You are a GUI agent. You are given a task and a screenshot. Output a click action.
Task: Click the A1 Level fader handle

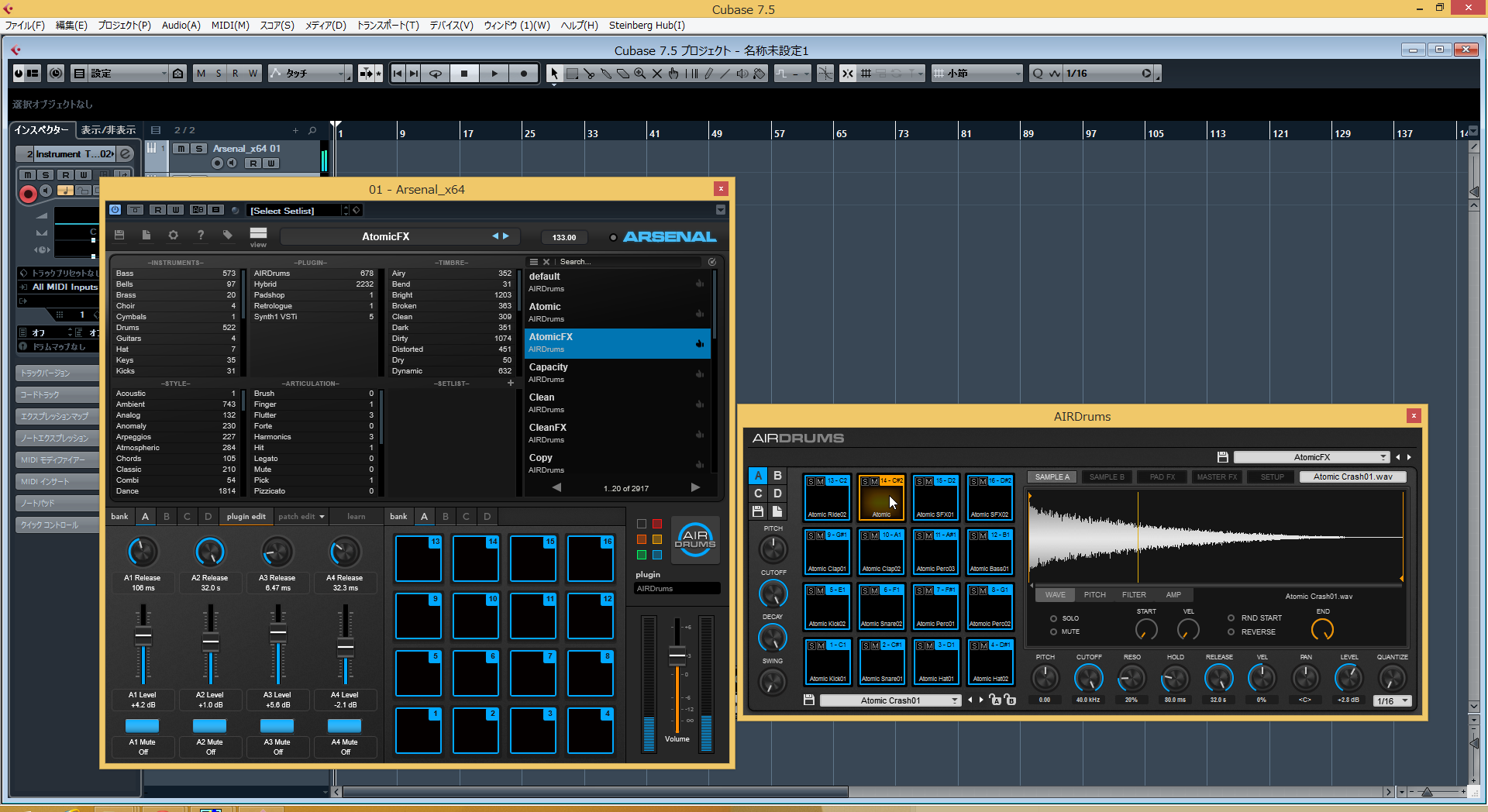(143, 637)
